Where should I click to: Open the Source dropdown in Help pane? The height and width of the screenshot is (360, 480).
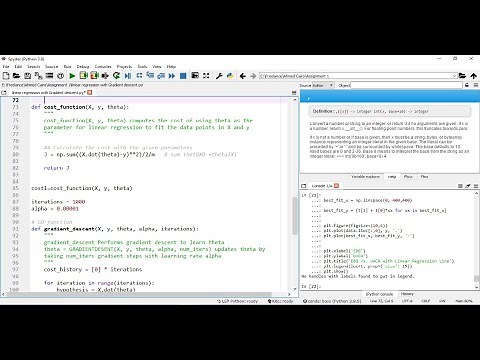click(x=323, y=85)
